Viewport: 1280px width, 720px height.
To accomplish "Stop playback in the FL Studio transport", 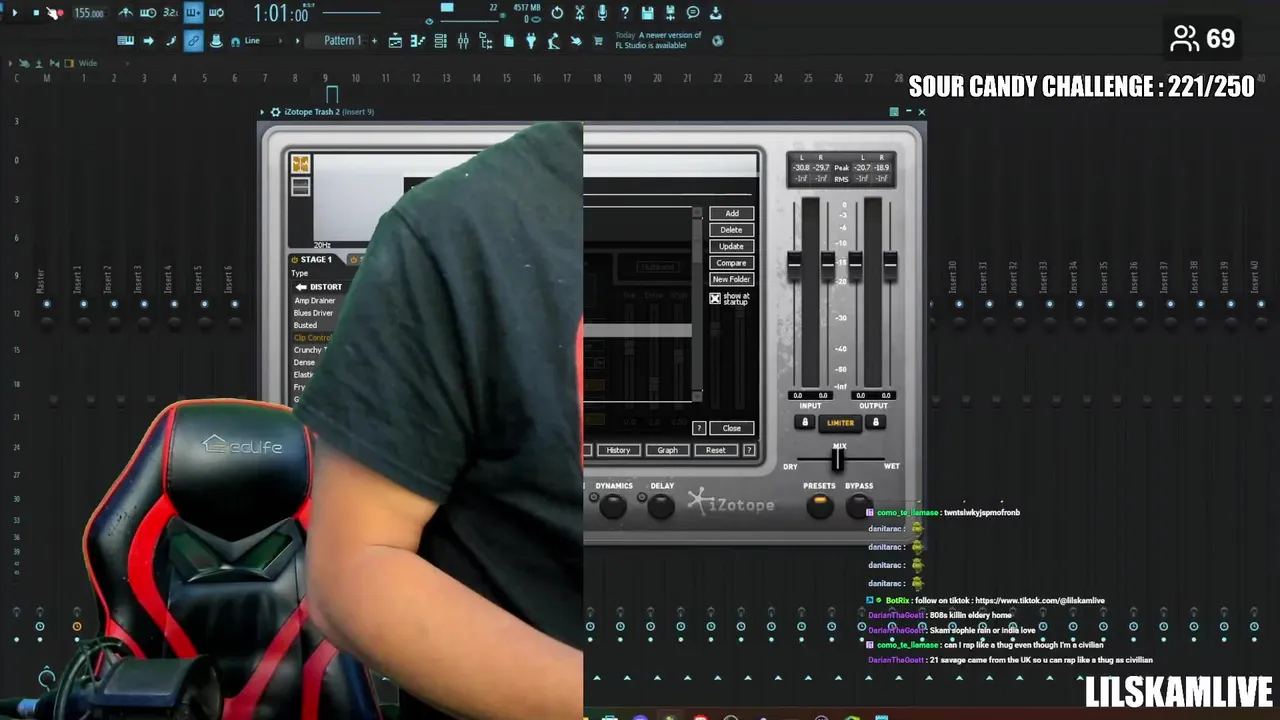I will (36, 13).
